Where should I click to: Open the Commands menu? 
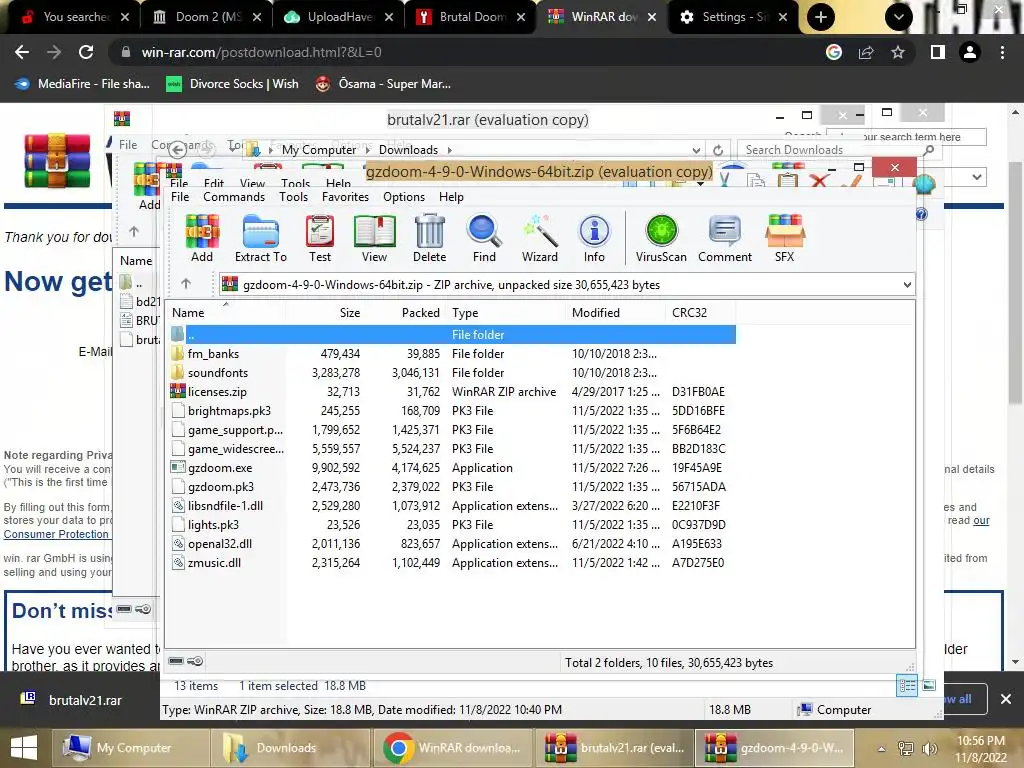coord(234,197)
